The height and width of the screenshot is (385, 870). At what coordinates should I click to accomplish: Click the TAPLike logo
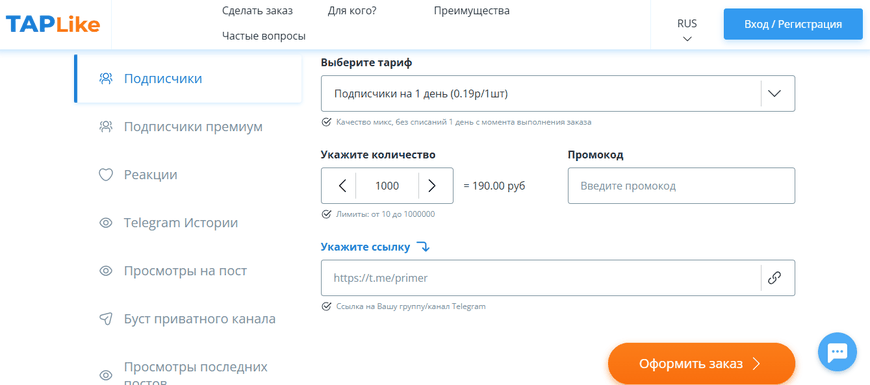(x=53, y=24)
